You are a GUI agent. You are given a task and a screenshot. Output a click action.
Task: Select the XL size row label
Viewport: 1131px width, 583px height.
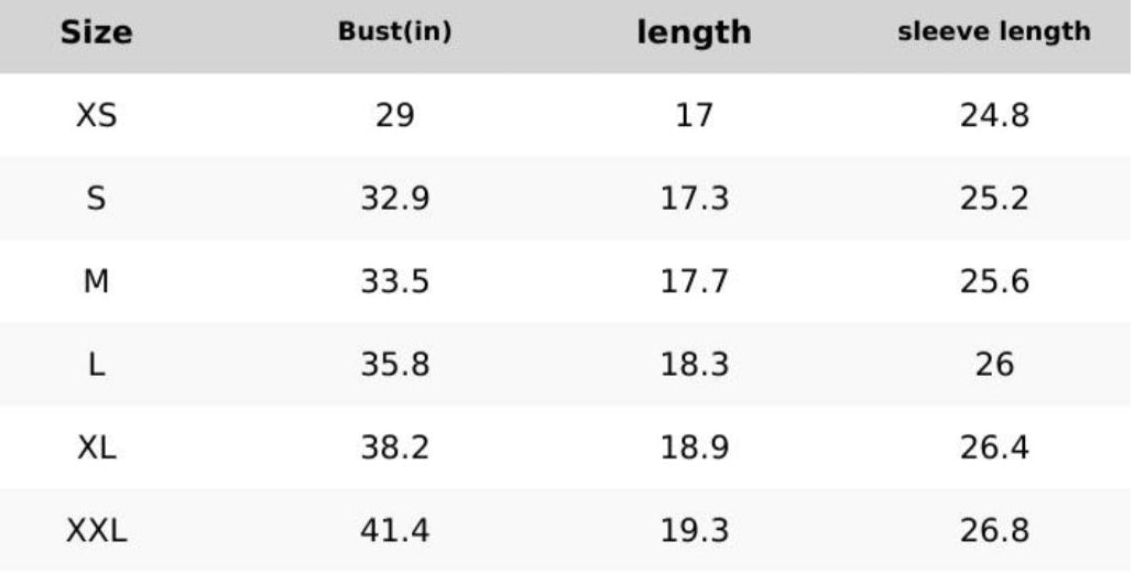pyautogui.click(x=96, y=447)
